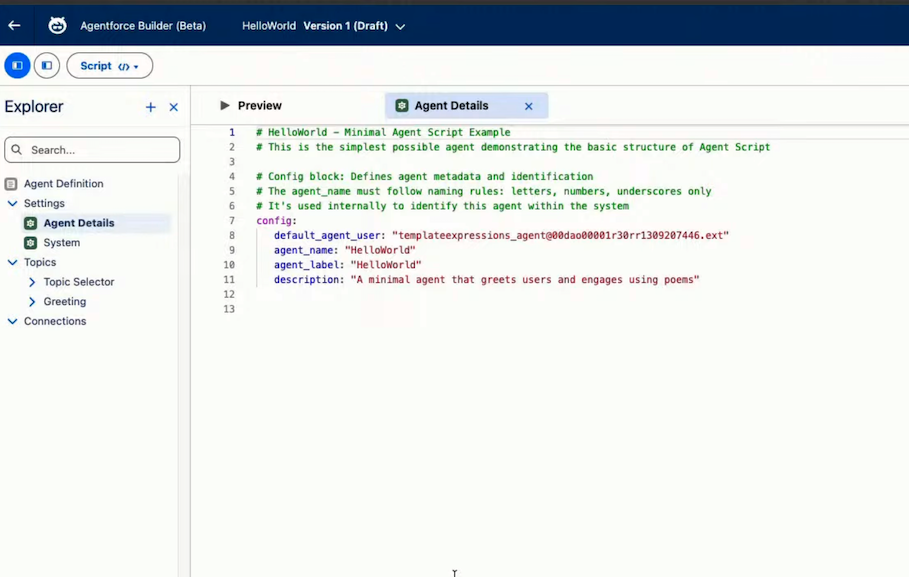This screenshot has height=577, width=909.
Task: Click the Explorer panel heading
Action: coord(34,107)
